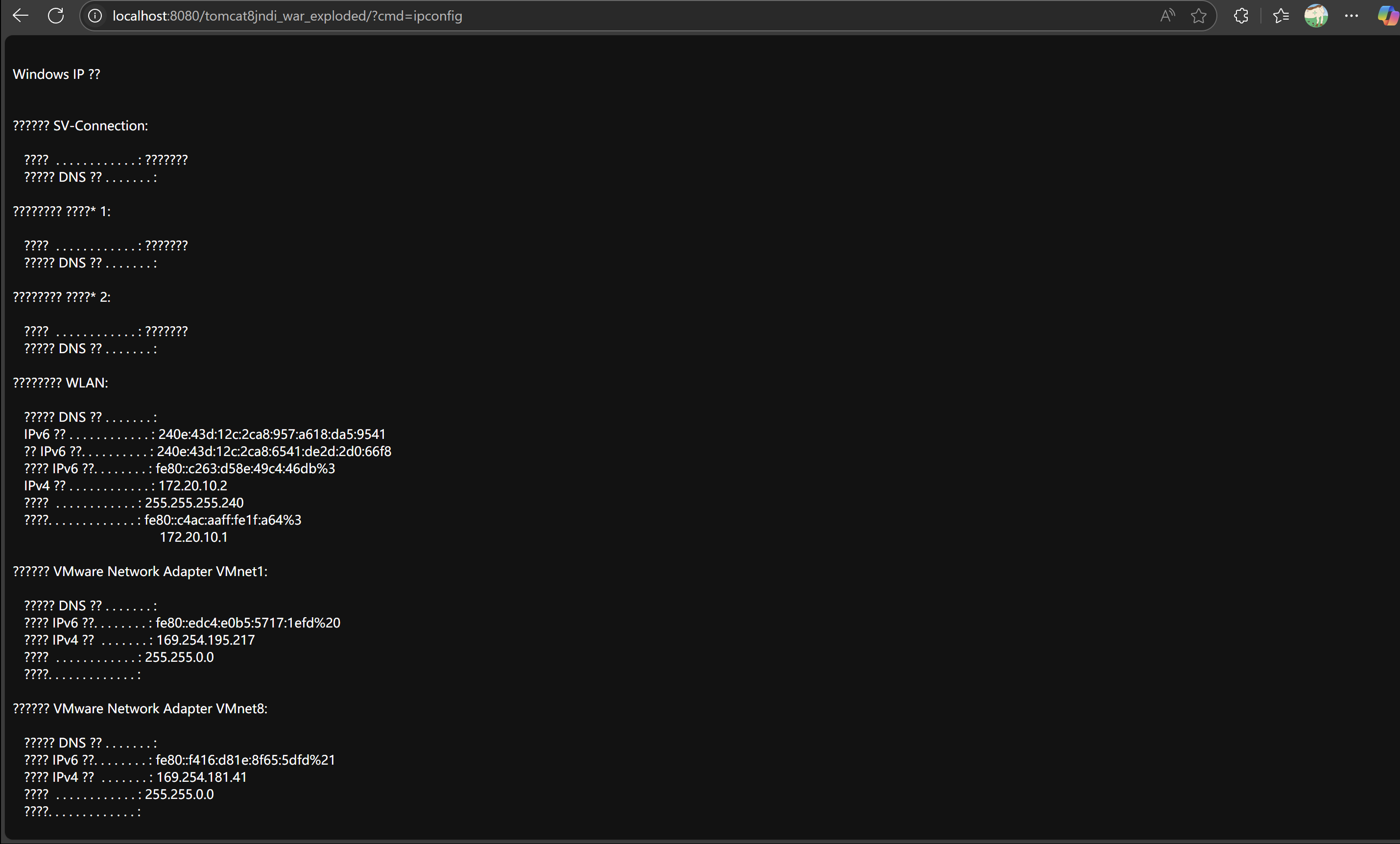Open the Favorites list icon
This screenshot has height=844, width=1400.
1281,16
